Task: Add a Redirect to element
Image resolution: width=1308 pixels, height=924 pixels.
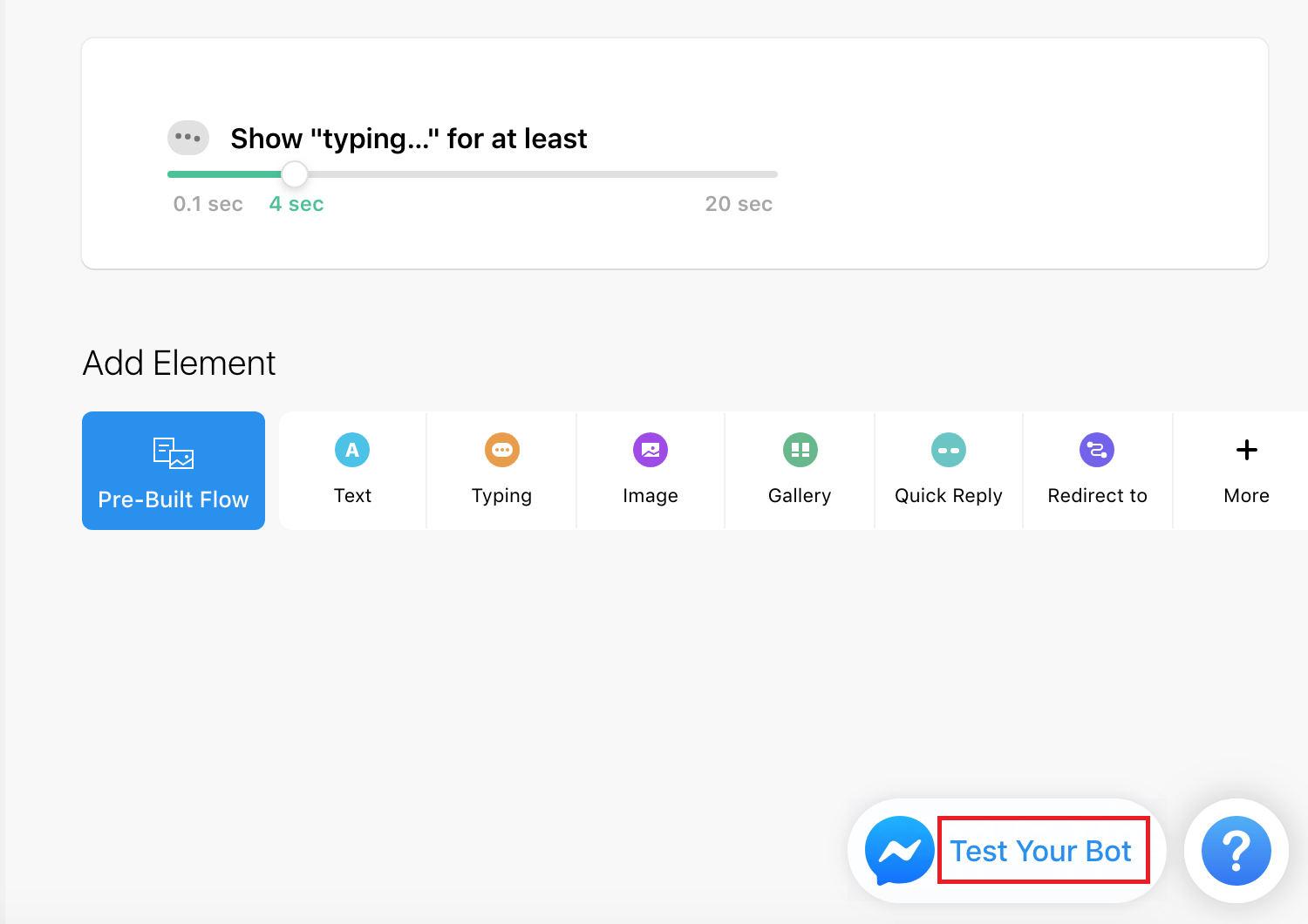Action: coord(1097,471)
